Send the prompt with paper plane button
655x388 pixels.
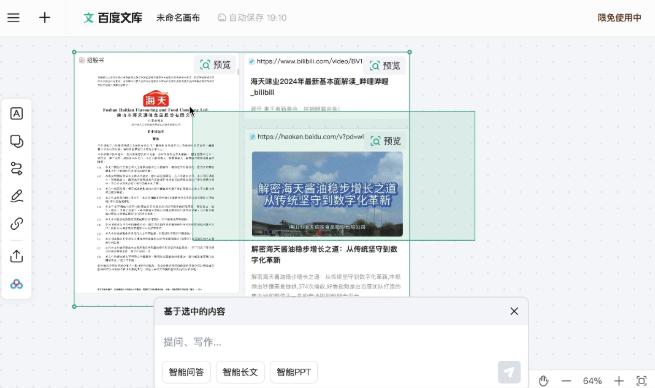(509, 372)
